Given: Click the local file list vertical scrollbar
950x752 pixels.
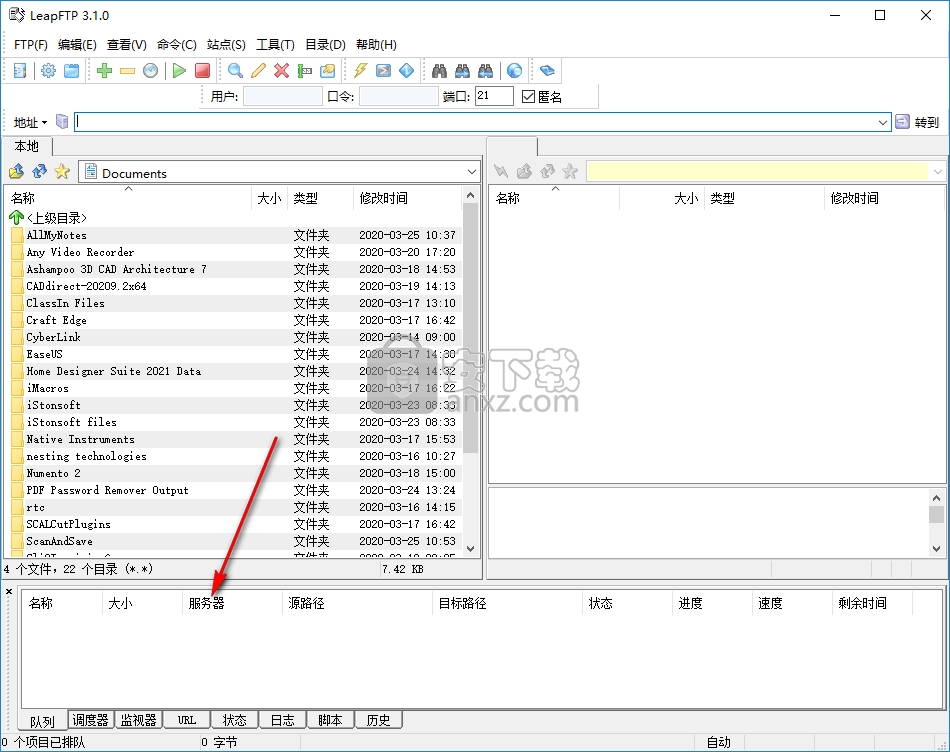Looking at the screenshot, I should pos(471,330).
